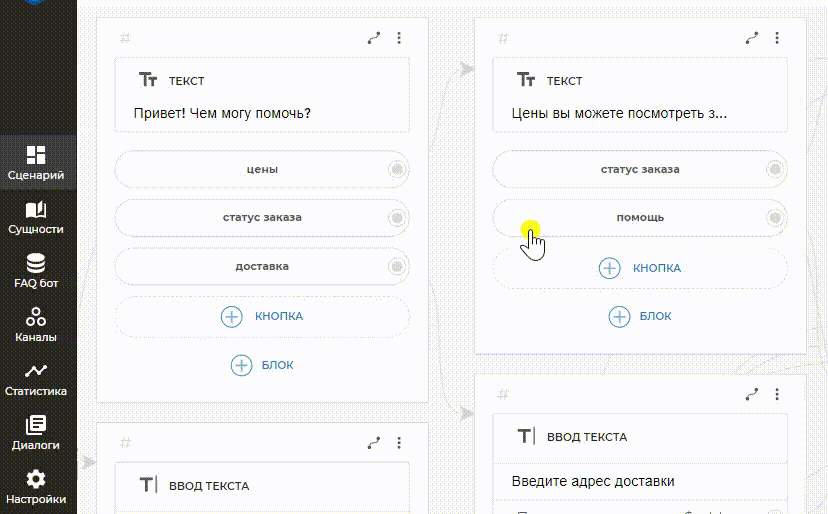This screenshot has width=828, height=514.
Task: Open three-dot menu of prices block
Action: [x=777, y=38]
